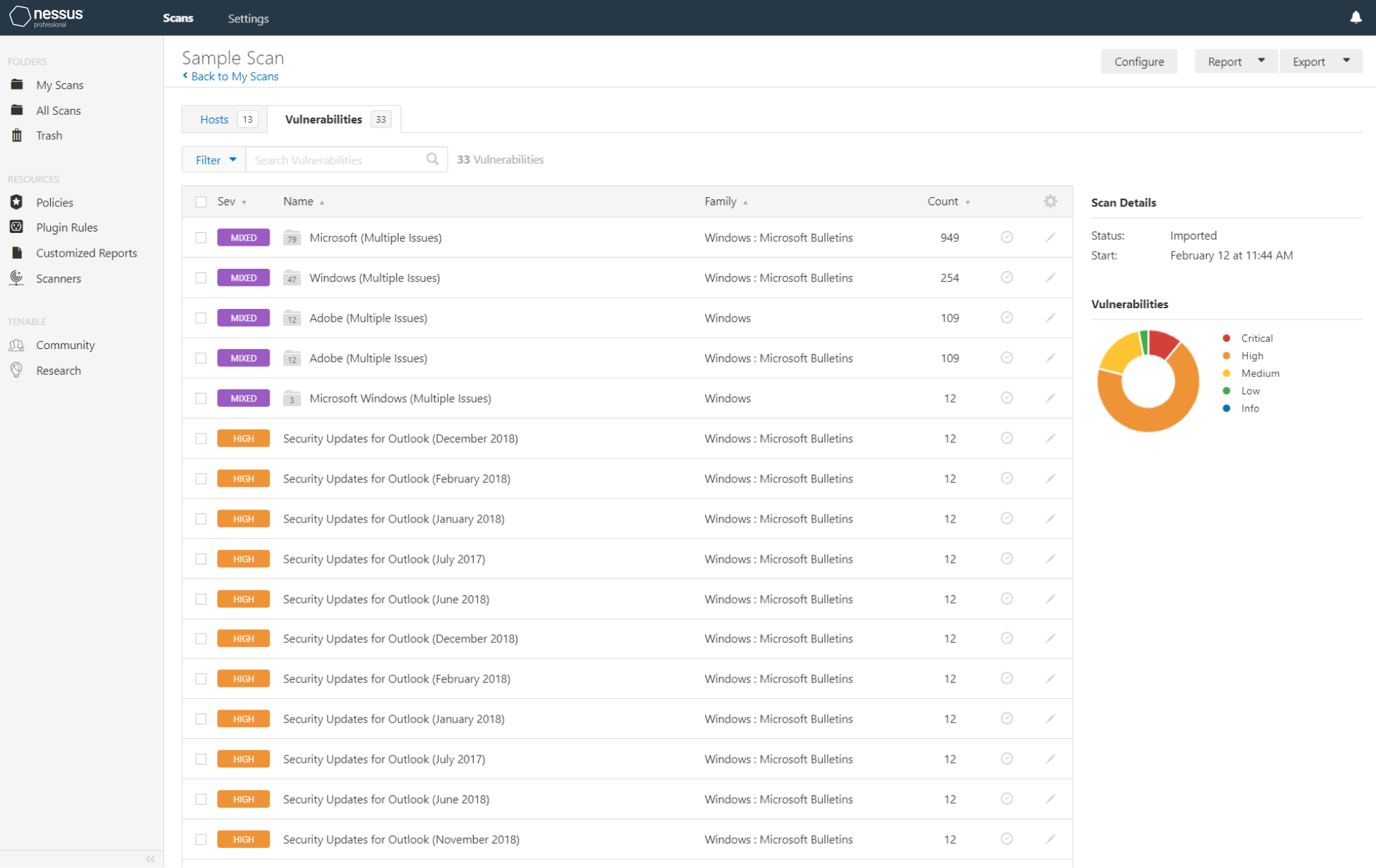Switch to the Hosts 13 tab
Viewport: 1376px width, 868px height.
223,119
